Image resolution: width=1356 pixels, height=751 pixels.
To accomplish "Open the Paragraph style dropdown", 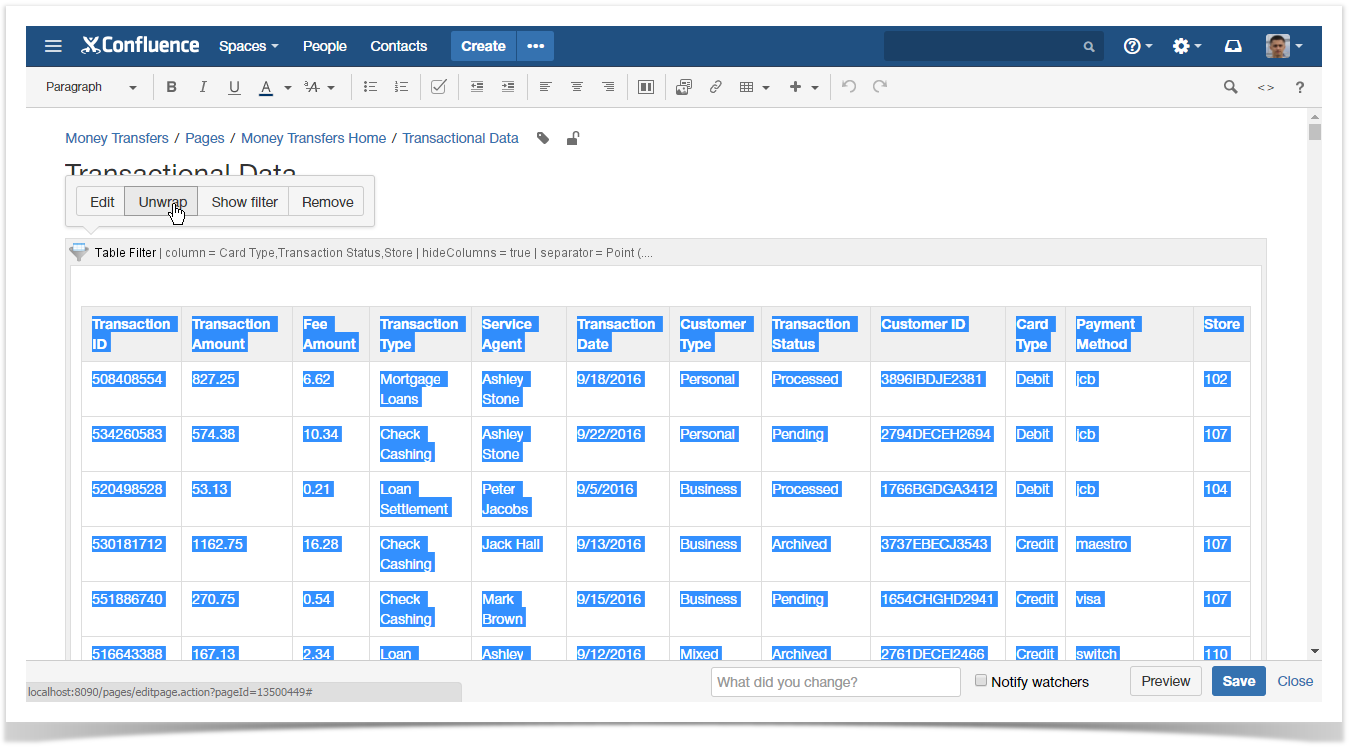I will (x=90, y=87).
